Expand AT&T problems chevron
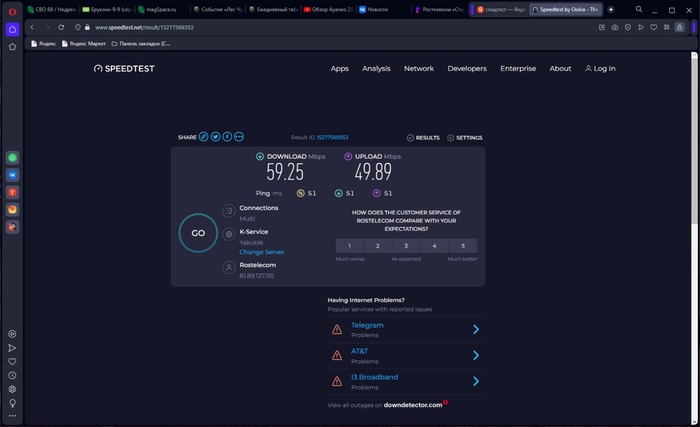 (x=476, y=355)
